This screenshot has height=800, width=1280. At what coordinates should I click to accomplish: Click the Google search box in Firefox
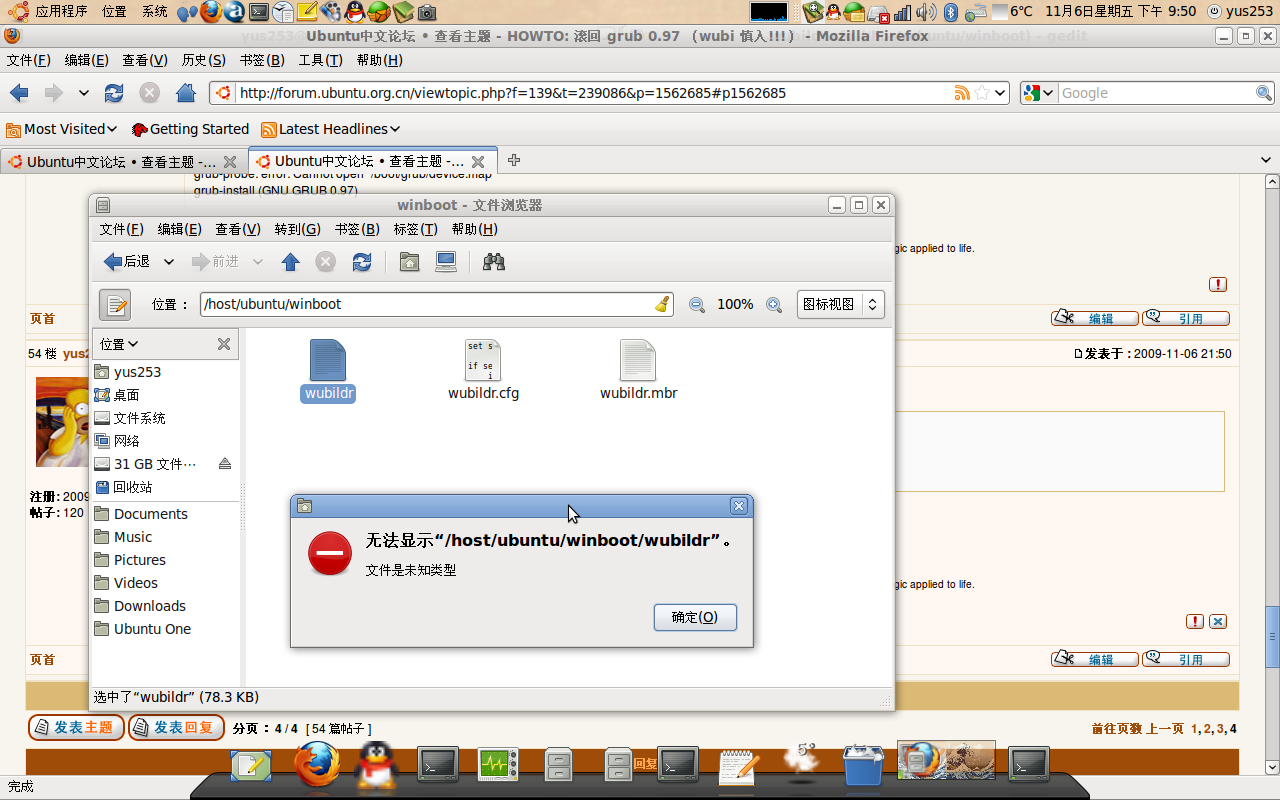click(x=1157, y=93)
